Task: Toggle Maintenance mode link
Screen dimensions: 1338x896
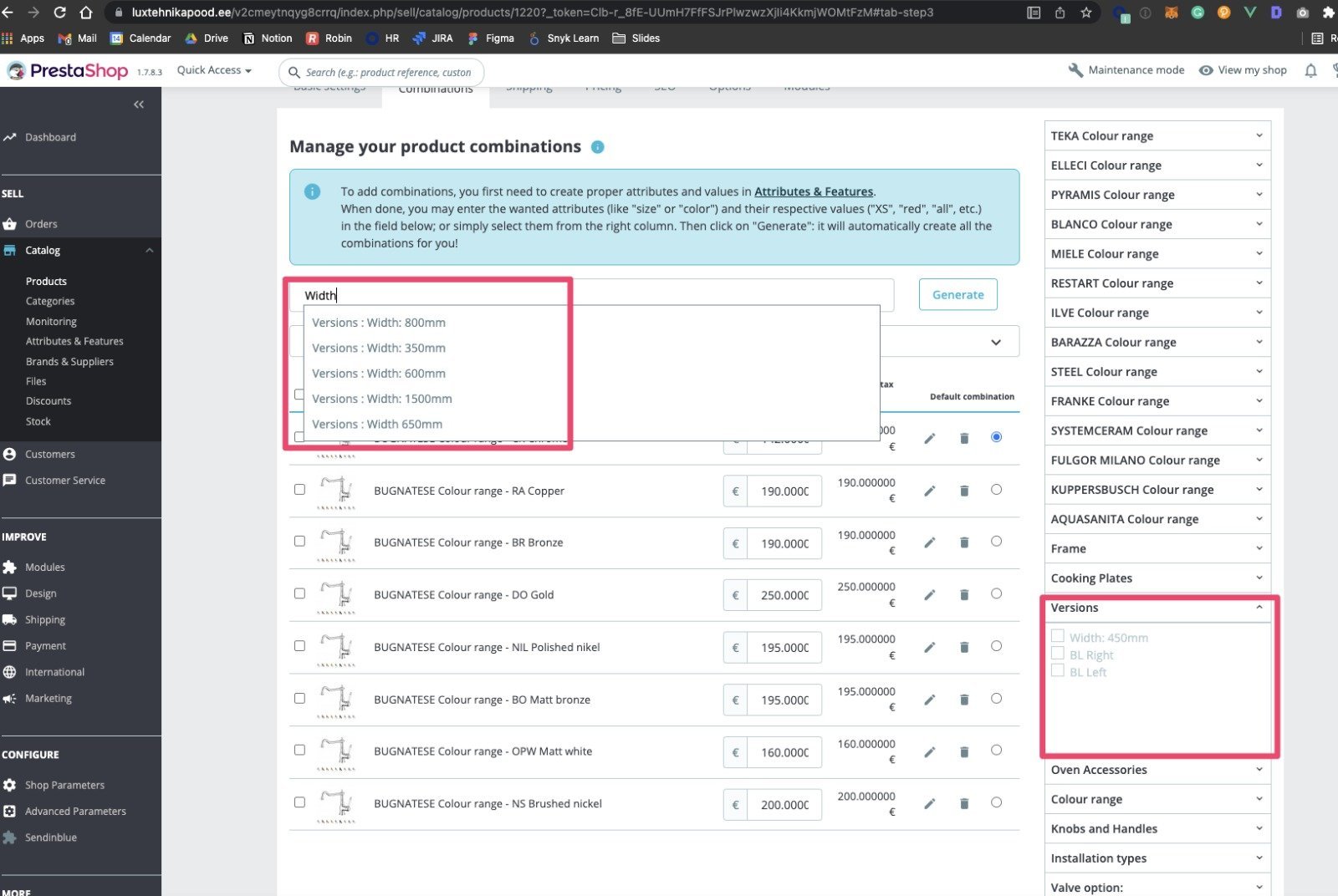Action: click(1126, 70)
